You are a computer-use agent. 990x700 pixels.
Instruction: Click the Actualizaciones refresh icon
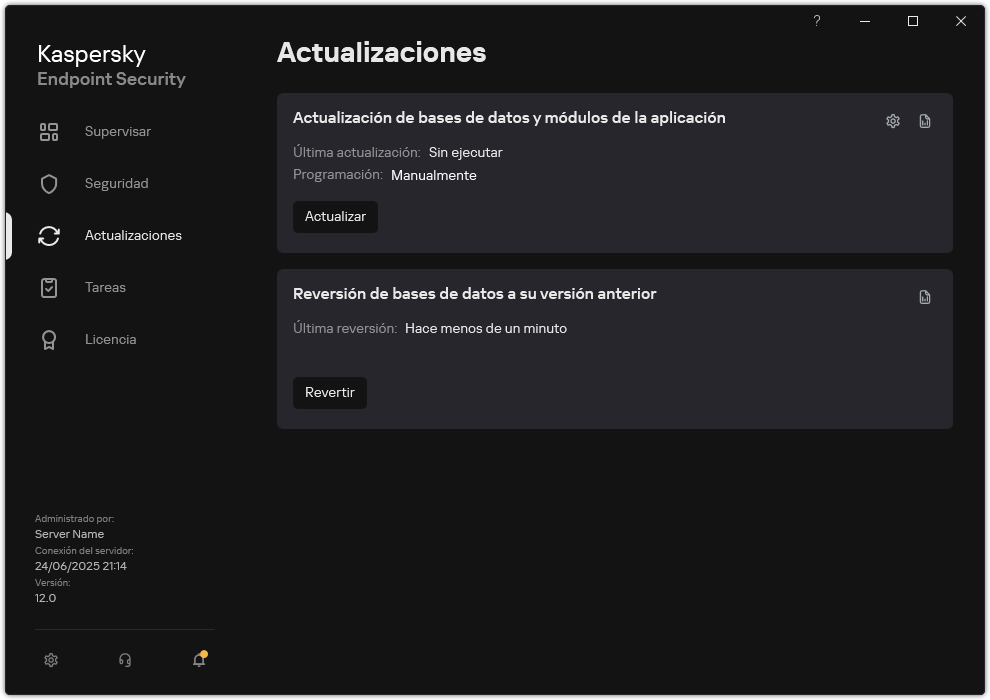click(x=48, y=235)
